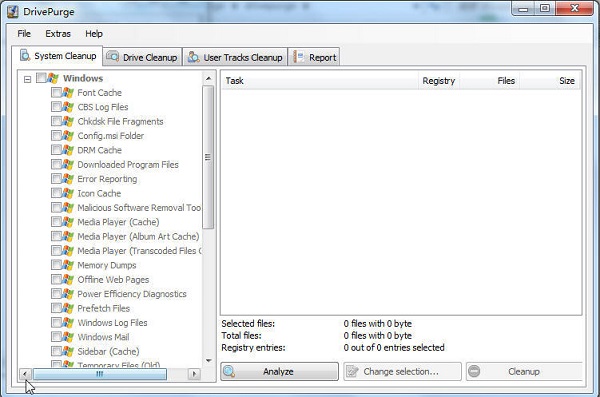Click the tree scroll-left arrow
Screen dimensions: 600x397
(x=25, y=374)
